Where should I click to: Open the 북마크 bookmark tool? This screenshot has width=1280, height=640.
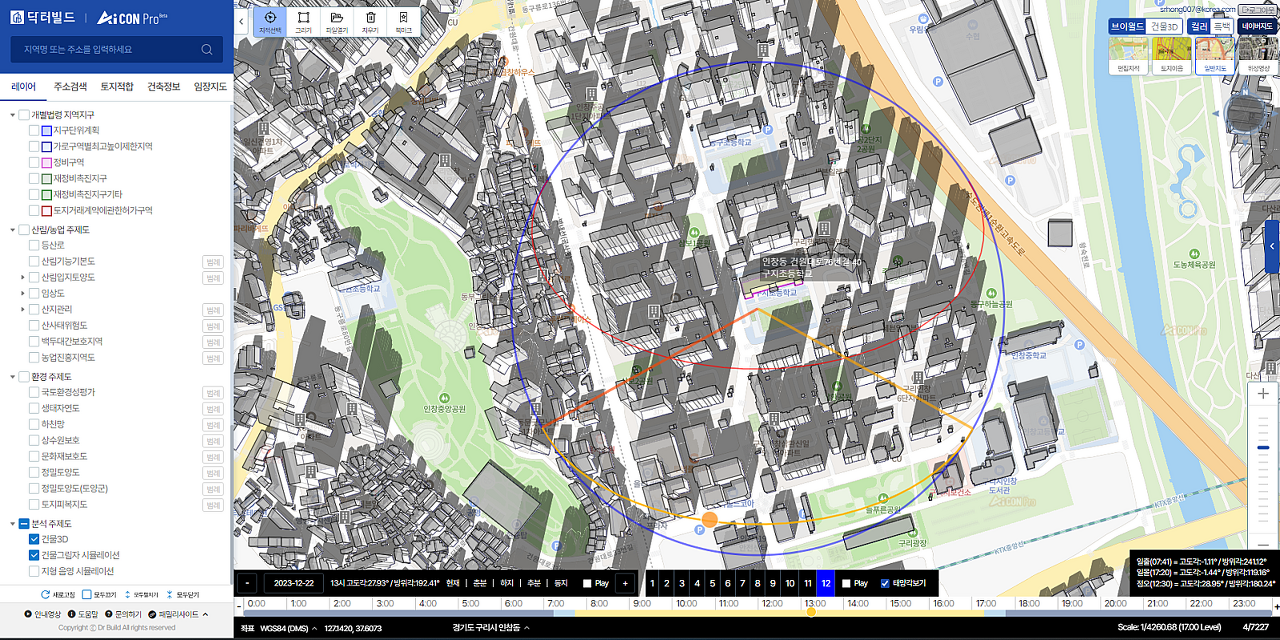403,21
